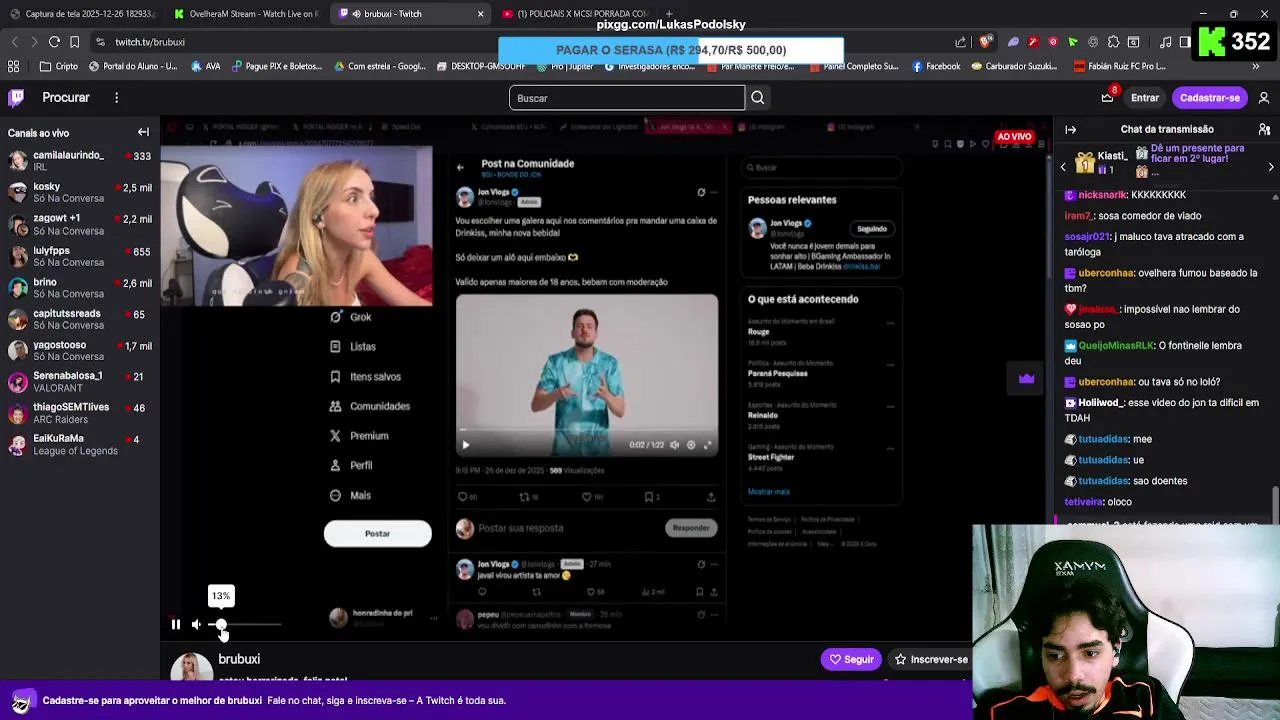Switch to OvelheraM Stream browser tab
The width and height of the screenshot is (1280, 720).
[245, 14]
